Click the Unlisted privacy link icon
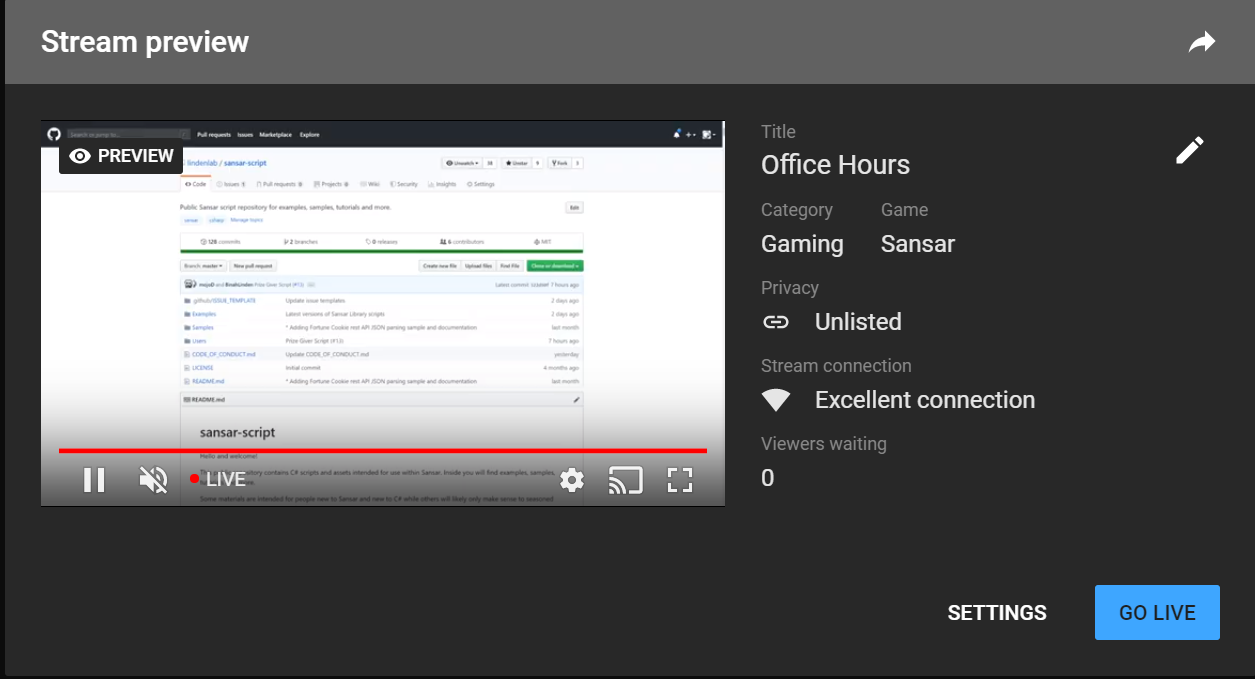The width and height of the screenshot is (1255, 679). tap(776, 322)
